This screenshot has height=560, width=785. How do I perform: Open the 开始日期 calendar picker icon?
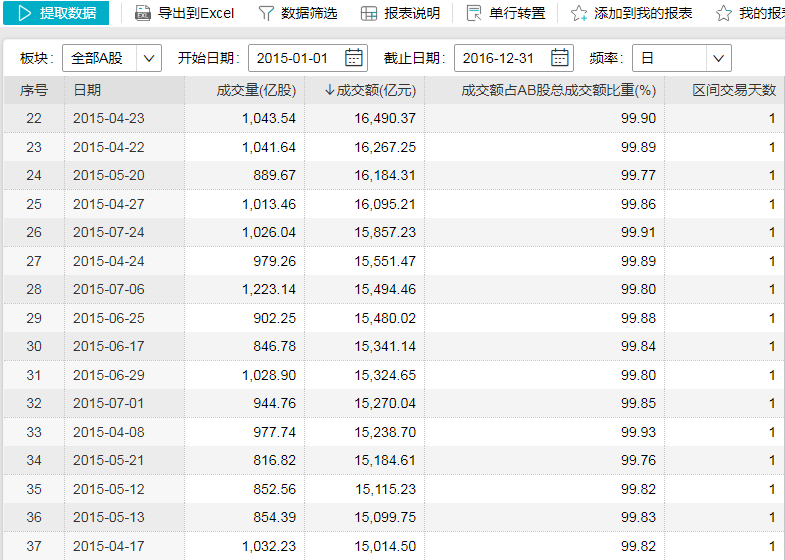coord(353,58)
